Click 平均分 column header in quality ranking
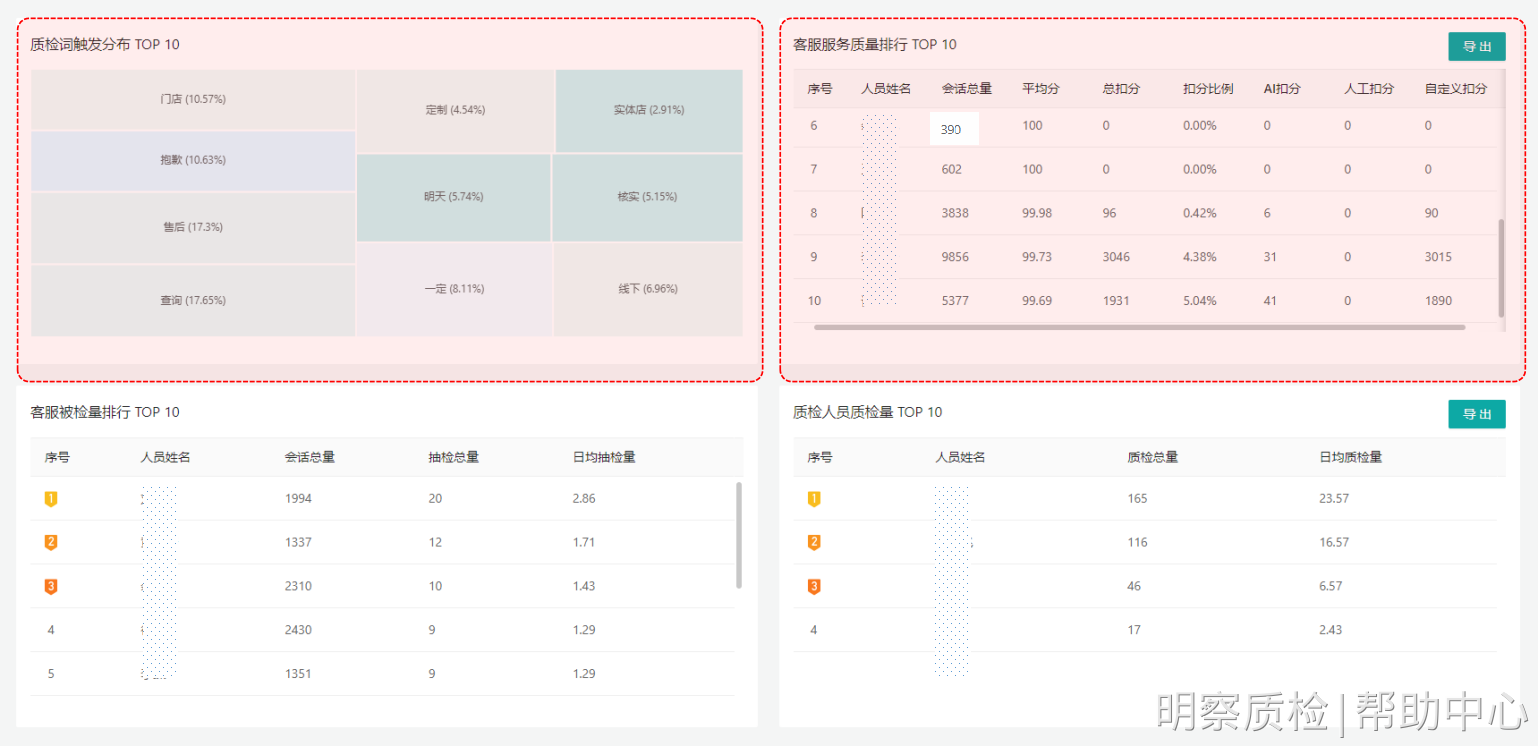 click(1040, 89)
